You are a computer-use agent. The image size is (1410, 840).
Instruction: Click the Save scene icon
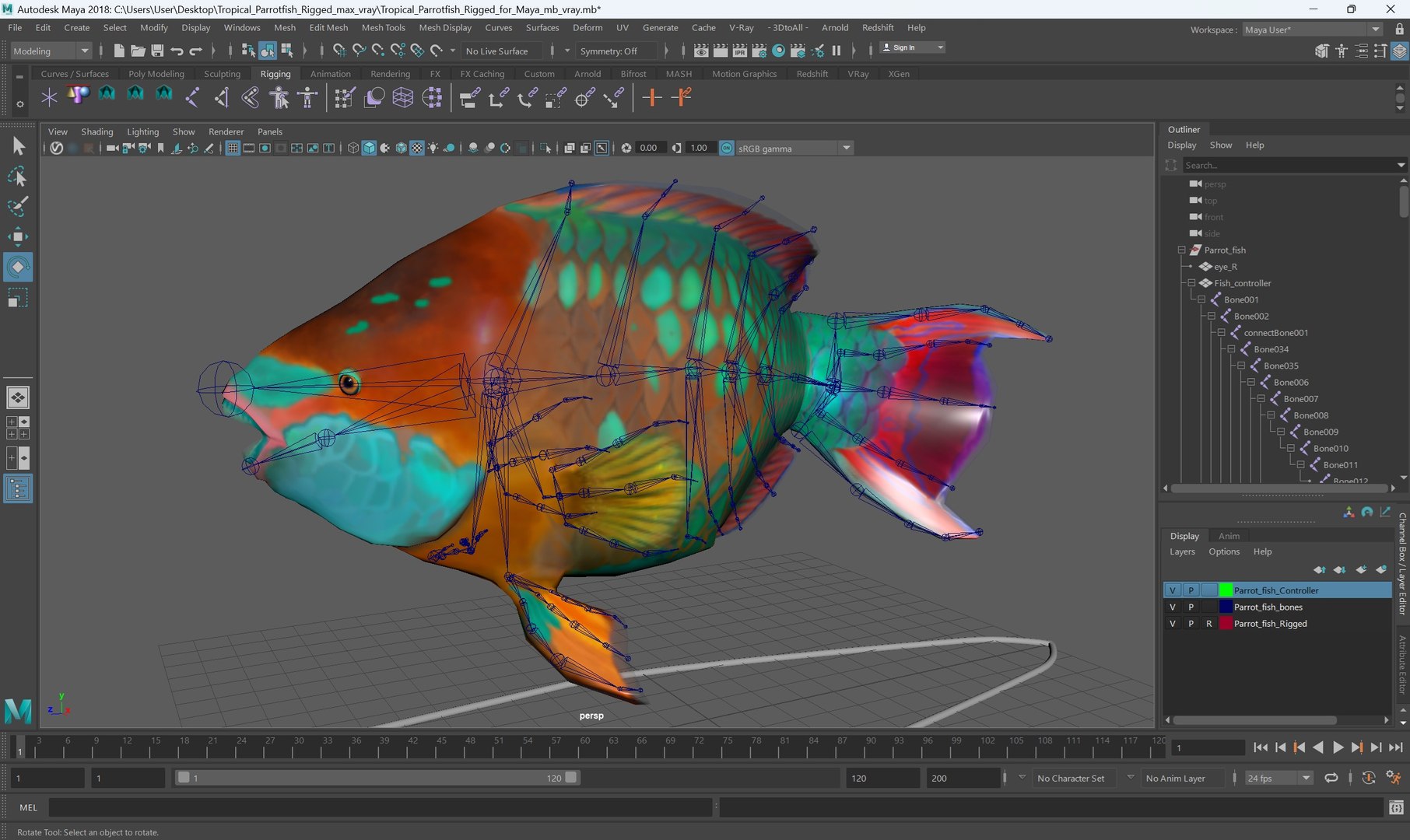click(157, 51)
